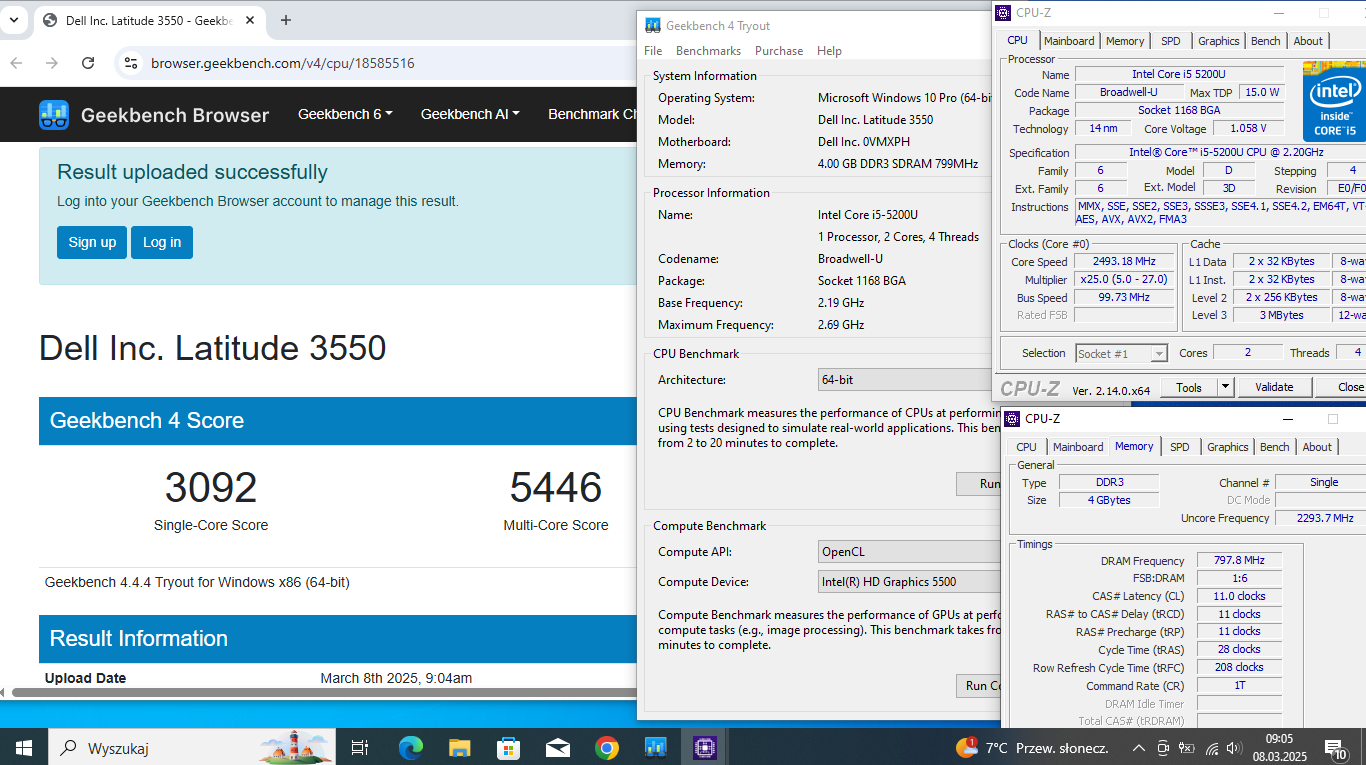Select Mainboard tab in lower CPU-Z window

tap(1078, 447)
